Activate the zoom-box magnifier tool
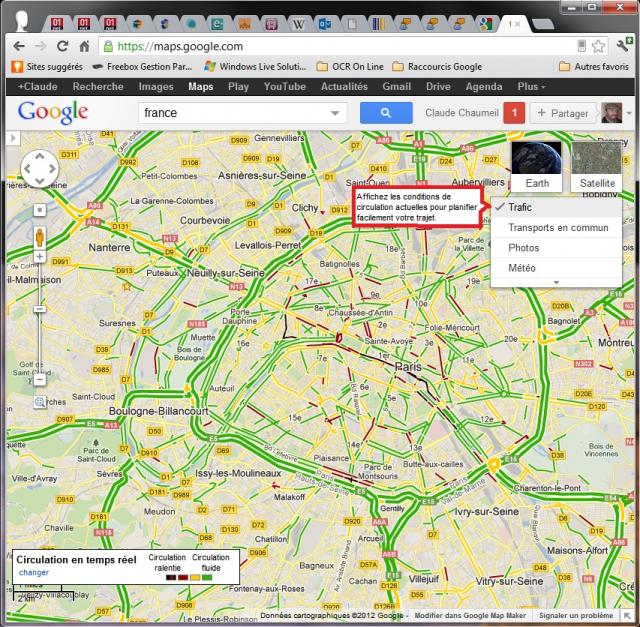The image size is (640, 627). [x=40, y=402]
